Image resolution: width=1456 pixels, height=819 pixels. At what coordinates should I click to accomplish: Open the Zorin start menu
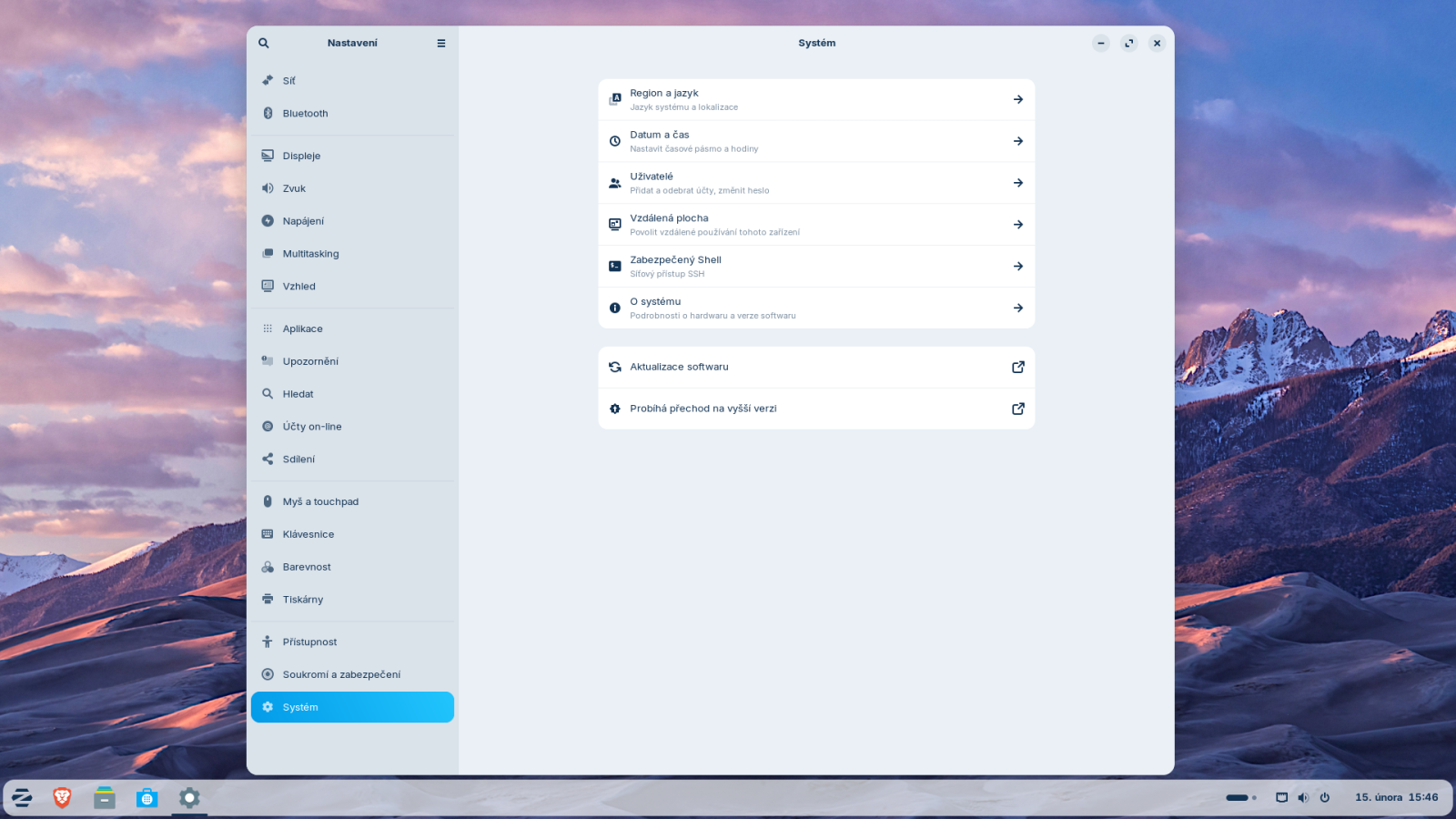tap(22, 798)
